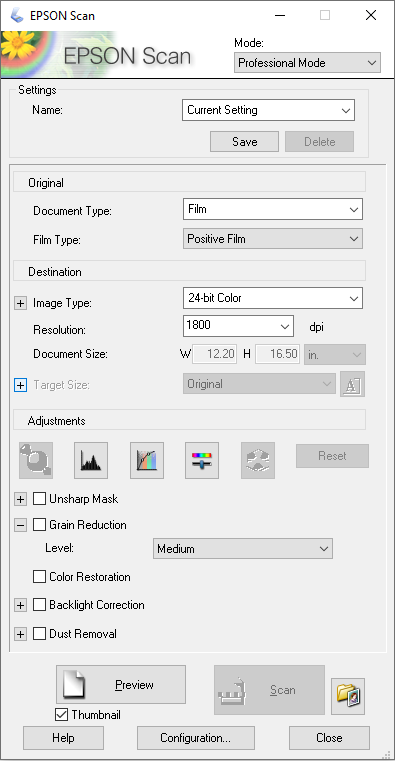Open the Resolution dropdown
The image size is (395, 761).
coord(284,326)
